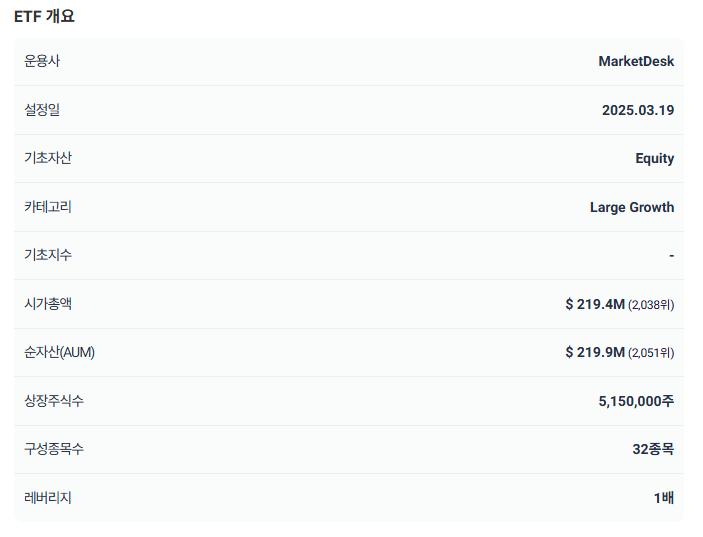Select the MarketDesk manager value
Image resolution: width=703 pixels, height=537 pixels.
[636, 61]
